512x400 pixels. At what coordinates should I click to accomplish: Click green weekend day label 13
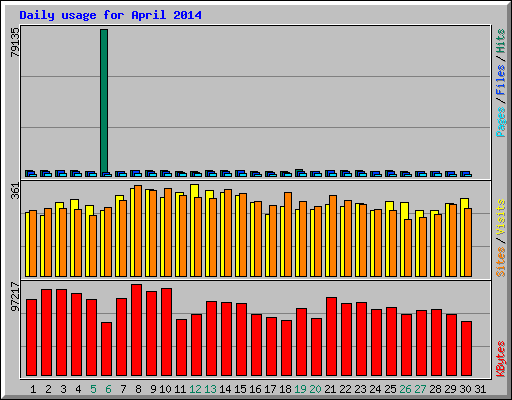point(210,389)
